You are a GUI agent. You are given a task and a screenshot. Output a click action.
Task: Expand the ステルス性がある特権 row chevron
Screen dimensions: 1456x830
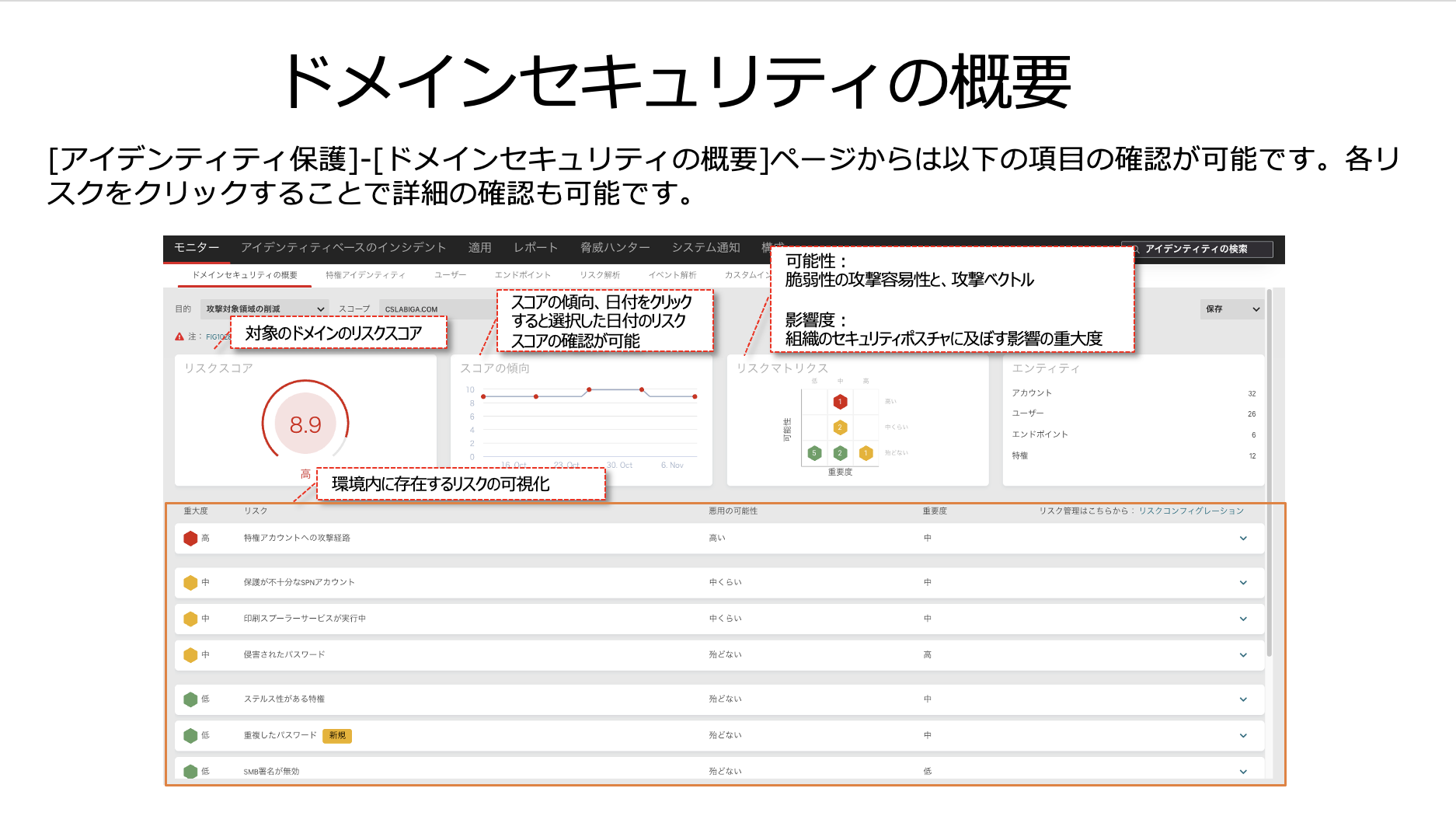pos(1243,699)
